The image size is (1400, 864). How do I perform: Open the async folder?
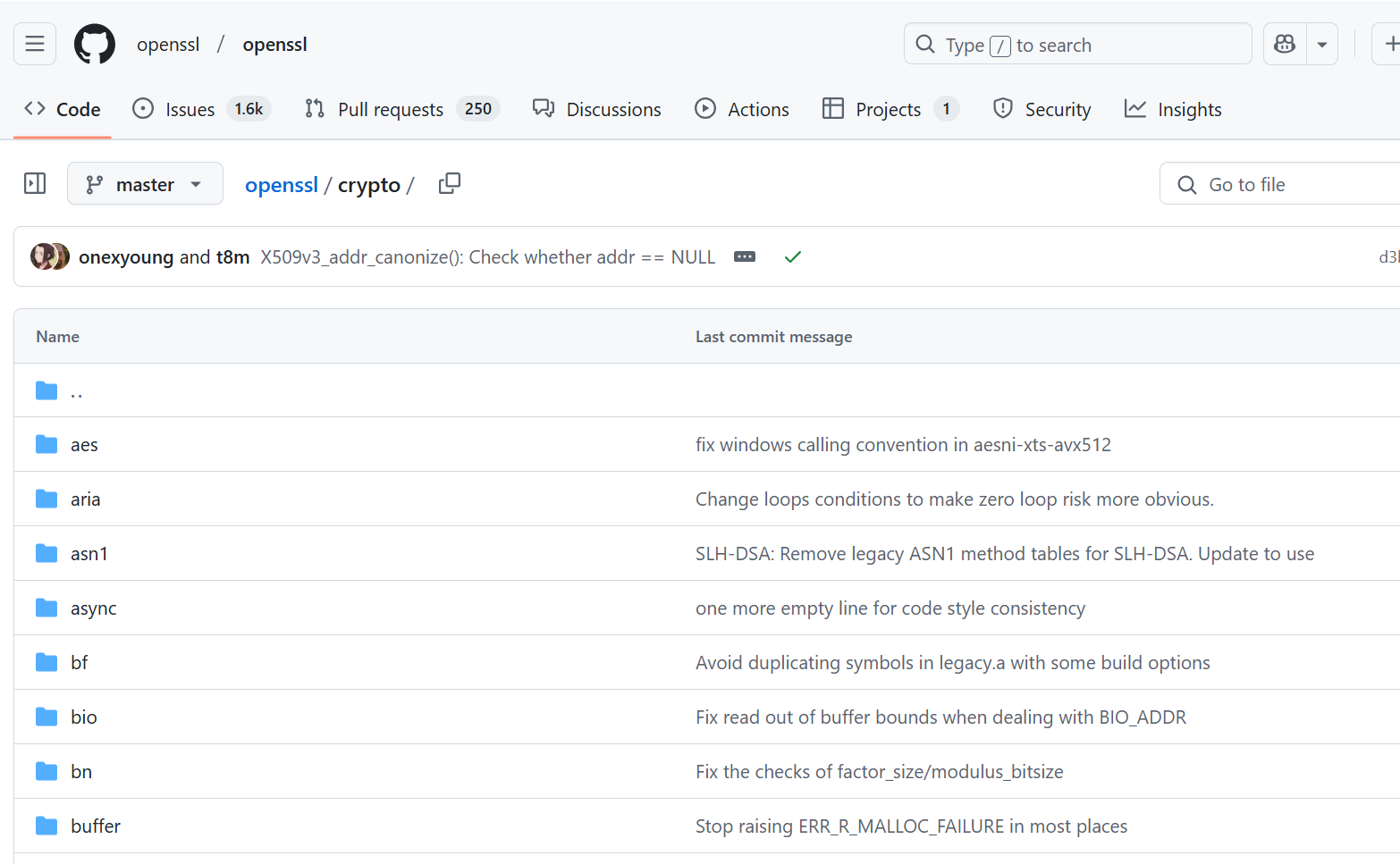coord(94,608)
